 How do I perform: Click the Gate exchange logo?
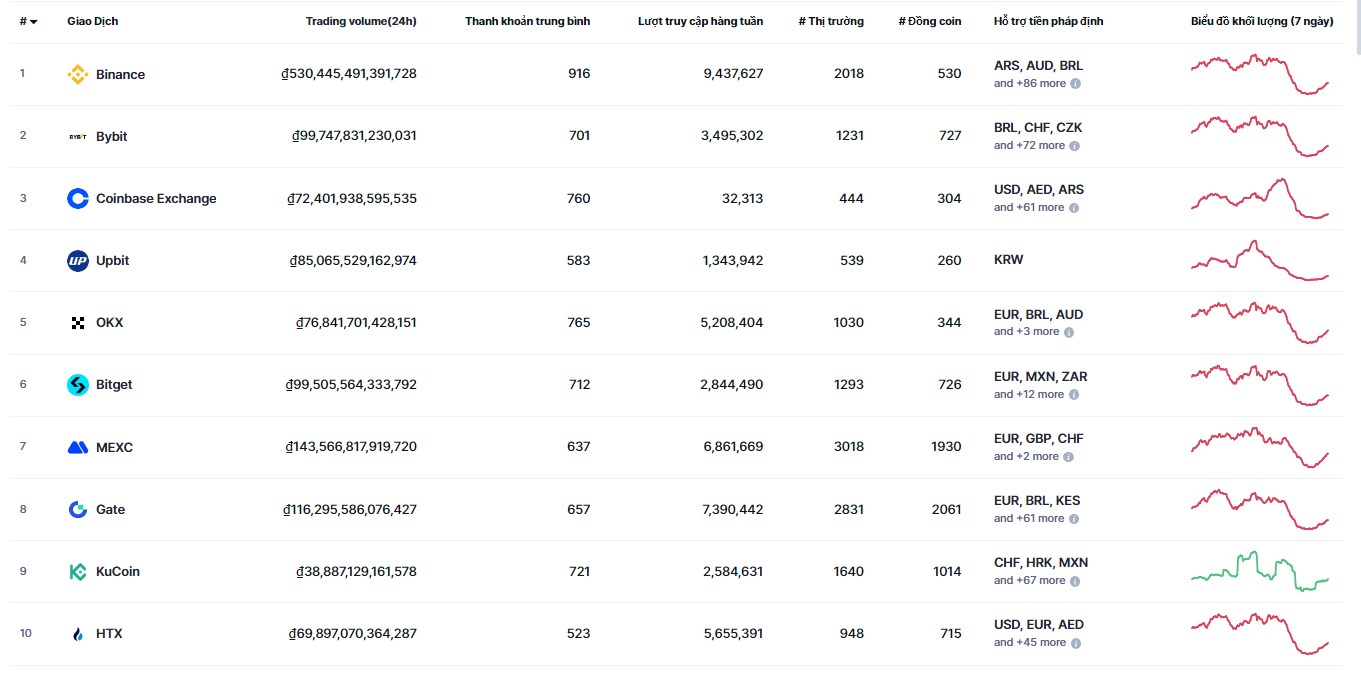pyautogui.click(x=78, y=509)
